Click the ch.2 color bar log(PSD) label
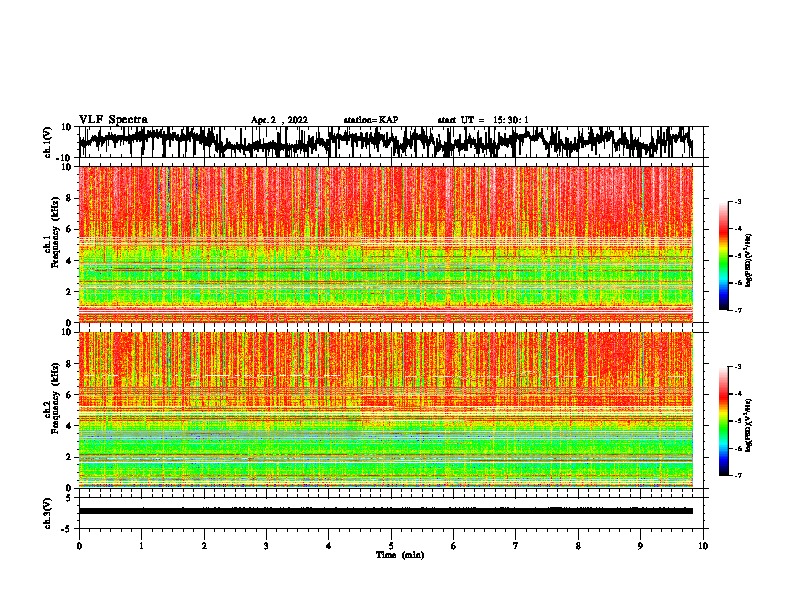 tap(749, 426)
